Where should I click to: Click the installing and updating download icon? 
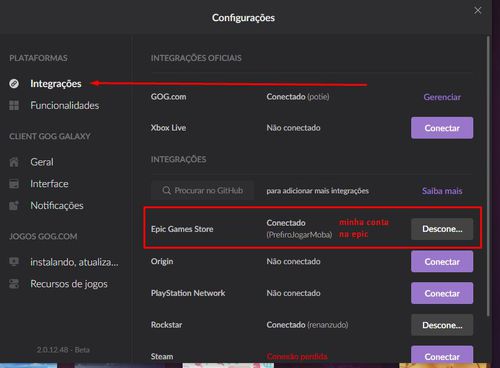(14, 262)
